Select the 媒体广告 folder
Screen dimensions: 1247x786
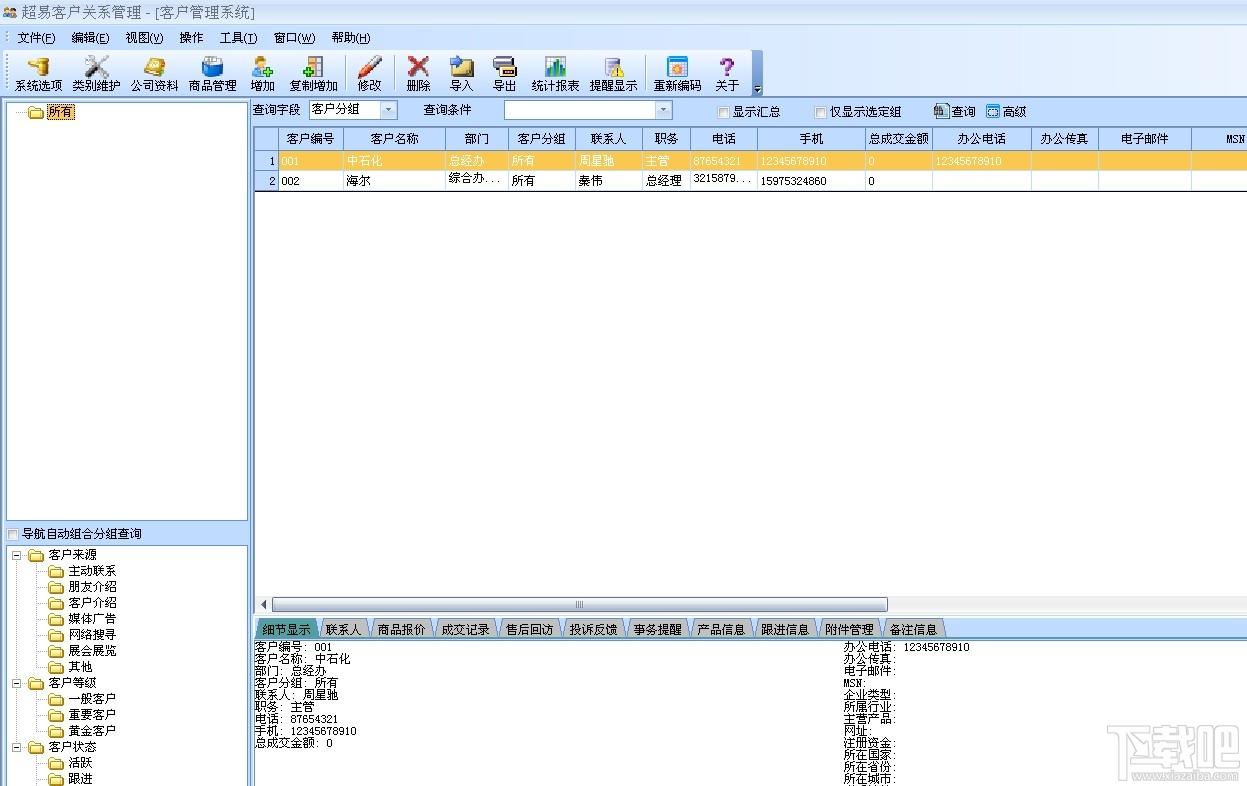pos(92,619)
